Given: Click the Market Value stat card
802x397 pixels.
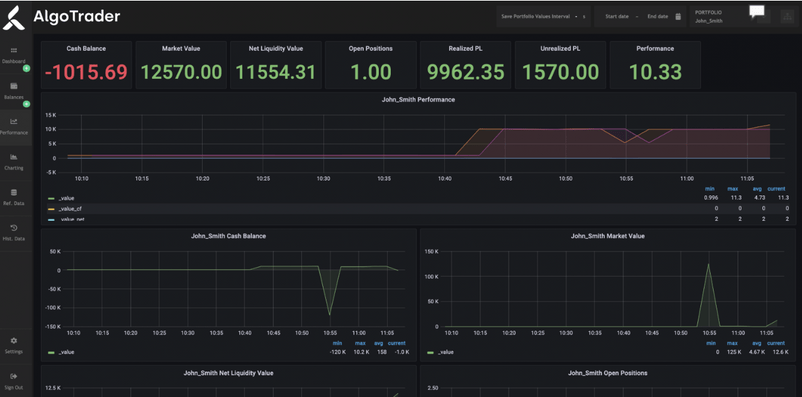Looking at the screenshot, I should (181, 65).
